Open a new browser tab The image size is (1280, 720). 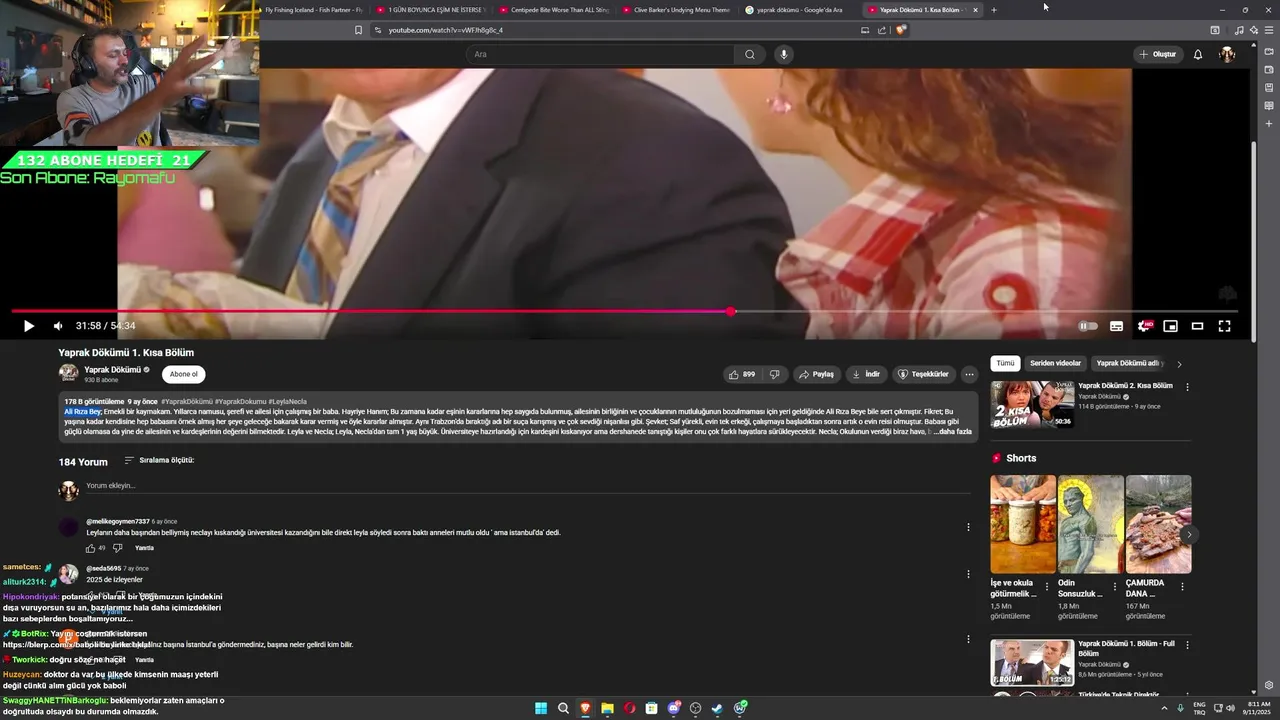coord(994,10)
